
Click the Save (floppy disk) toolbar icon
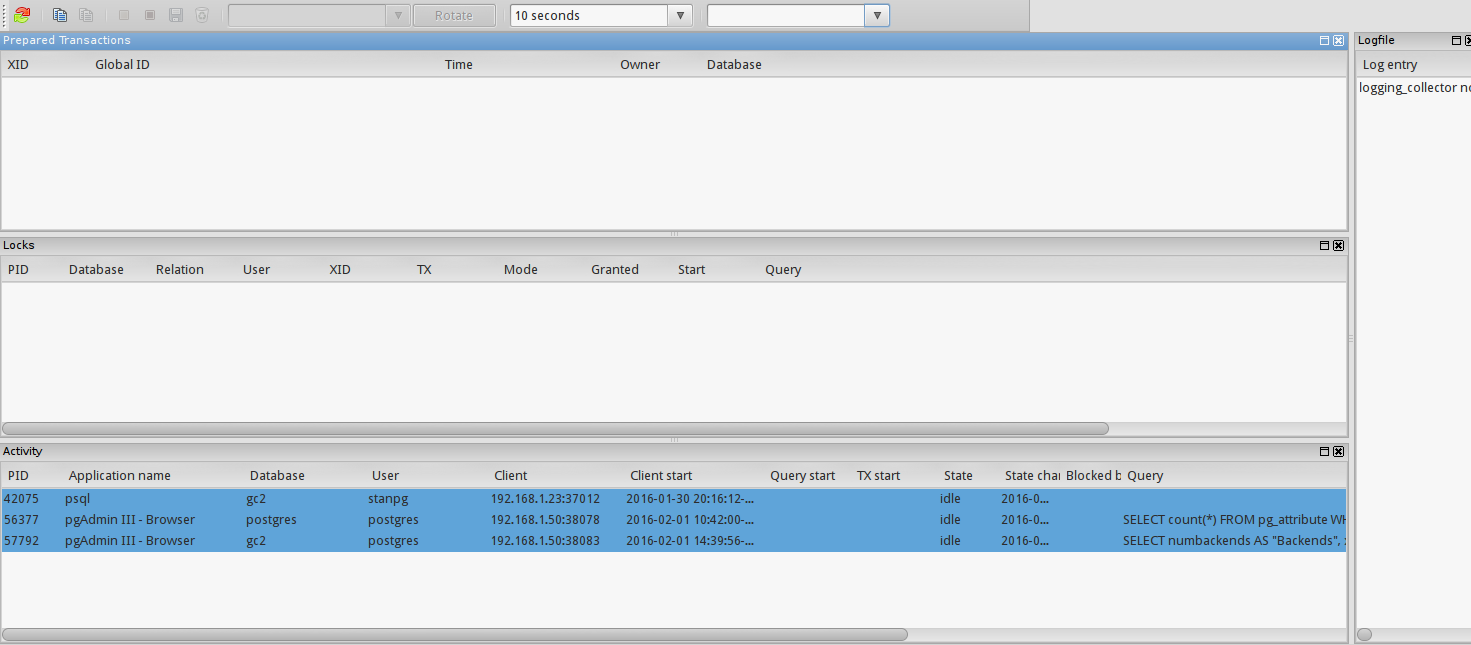click(176, 15)
